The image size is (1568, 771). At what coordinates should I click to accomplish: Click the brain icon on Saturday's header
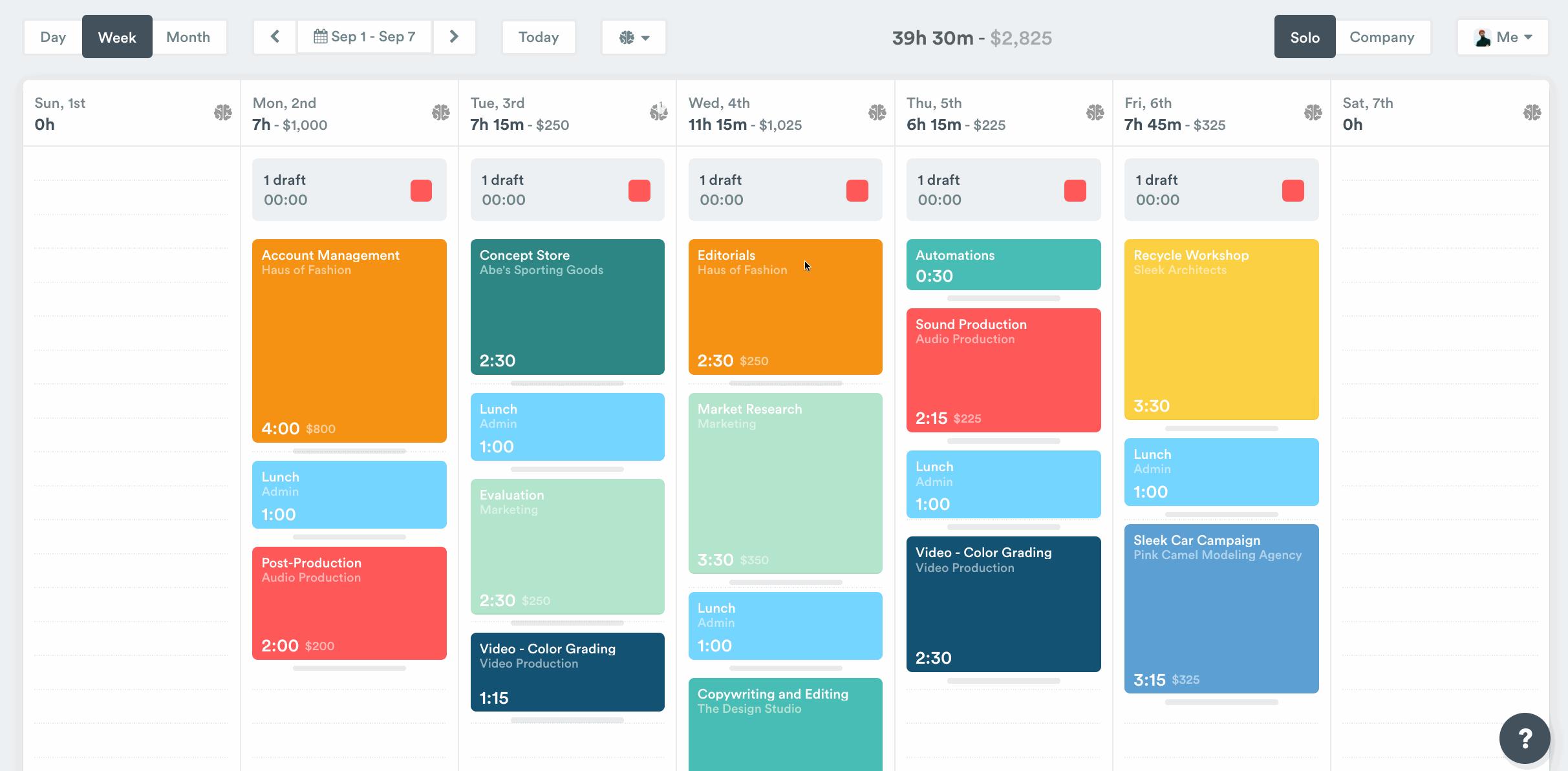(x=1532, y=113)
